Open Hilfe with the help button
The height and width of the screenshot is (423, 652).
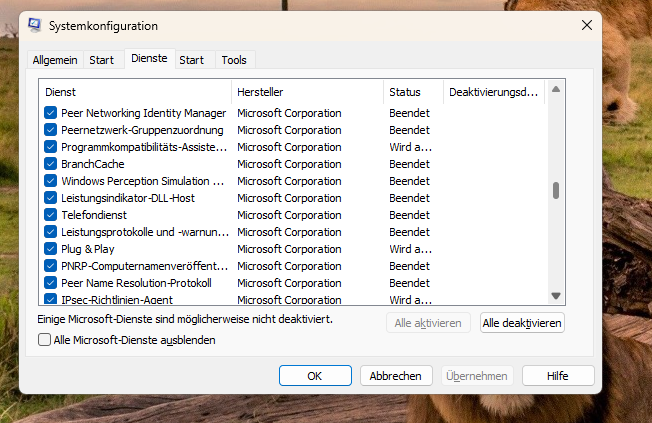tap(558, 376)
